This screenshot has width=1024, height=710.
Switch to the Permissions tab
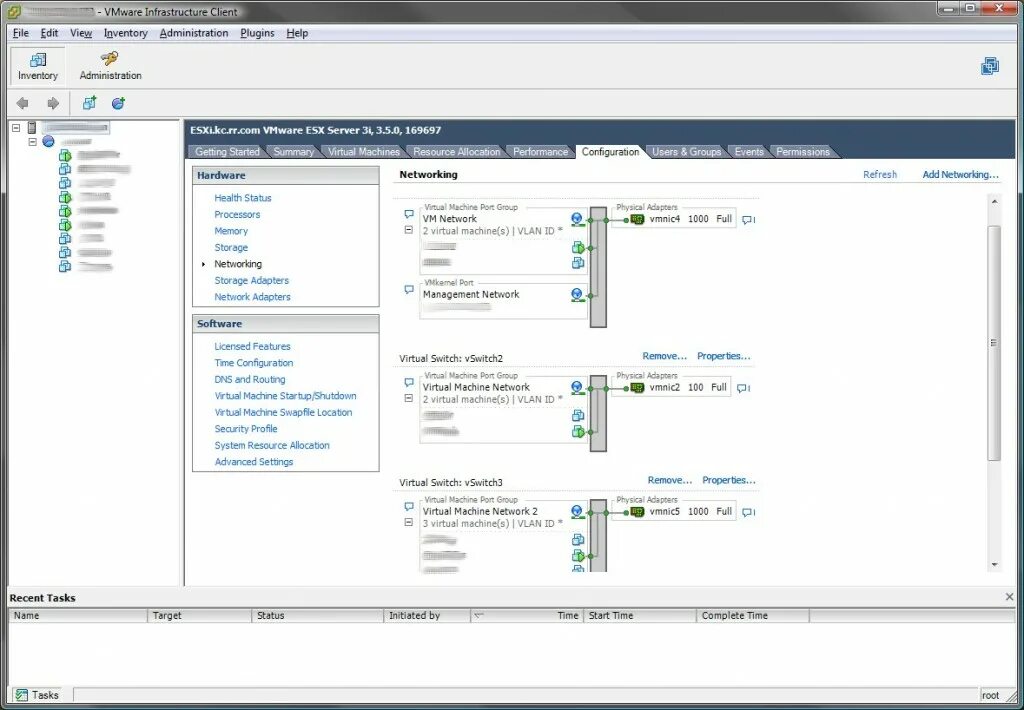803,152
